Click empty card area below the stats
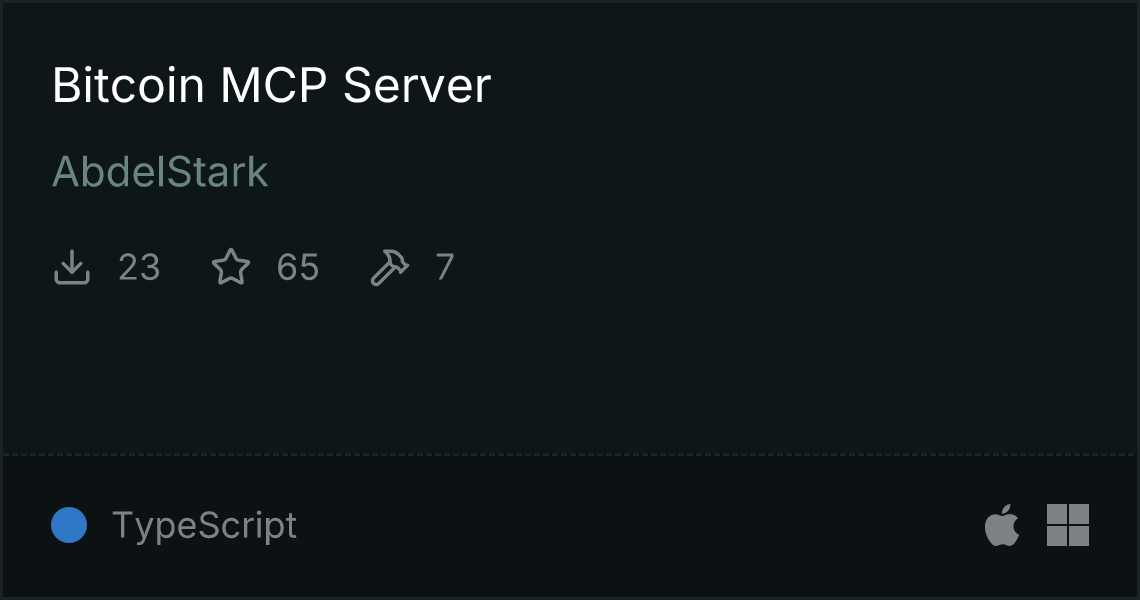The height and width of the screenshot is (600, 1140). click(x=570, y=371)
